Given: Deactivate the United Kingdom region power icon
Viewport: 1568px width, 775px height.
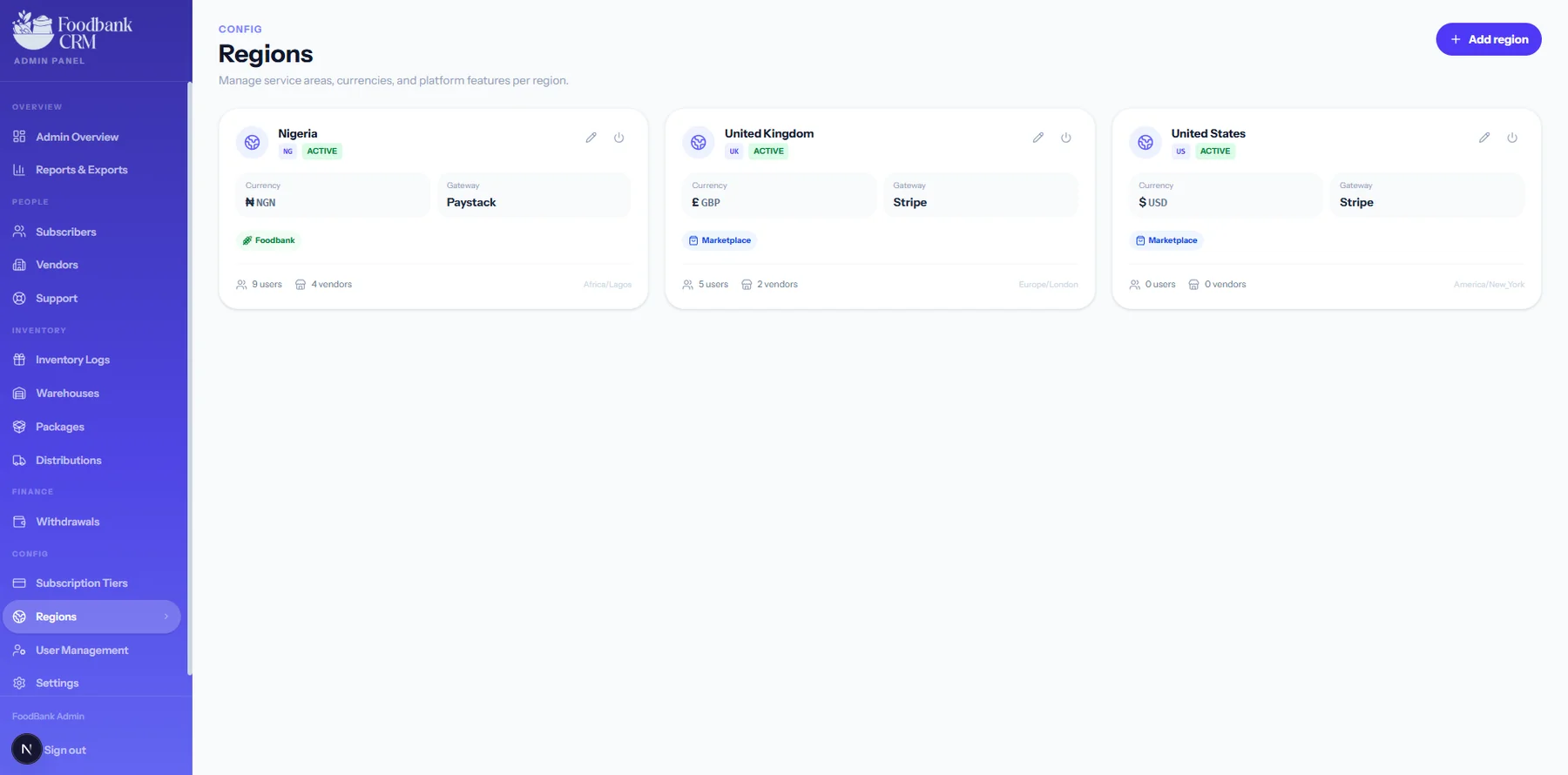Looking at the screenshot, I should click(x=1065, y=138).
